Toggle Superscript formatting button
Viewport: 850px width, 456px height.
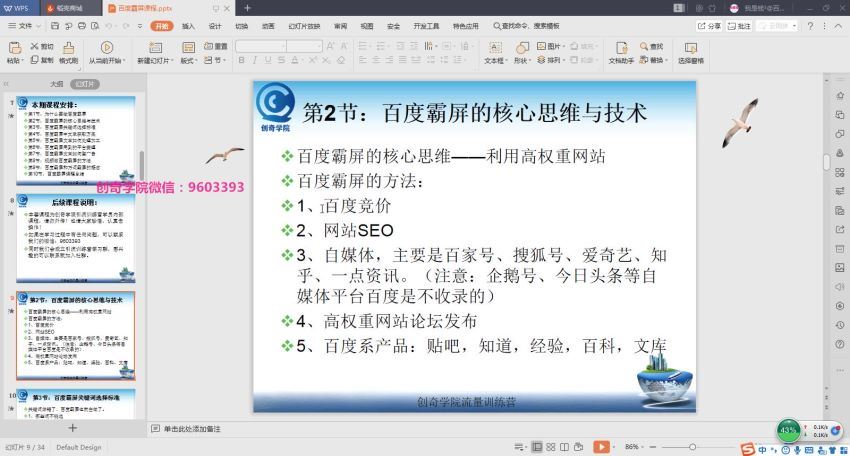point(313,60)
